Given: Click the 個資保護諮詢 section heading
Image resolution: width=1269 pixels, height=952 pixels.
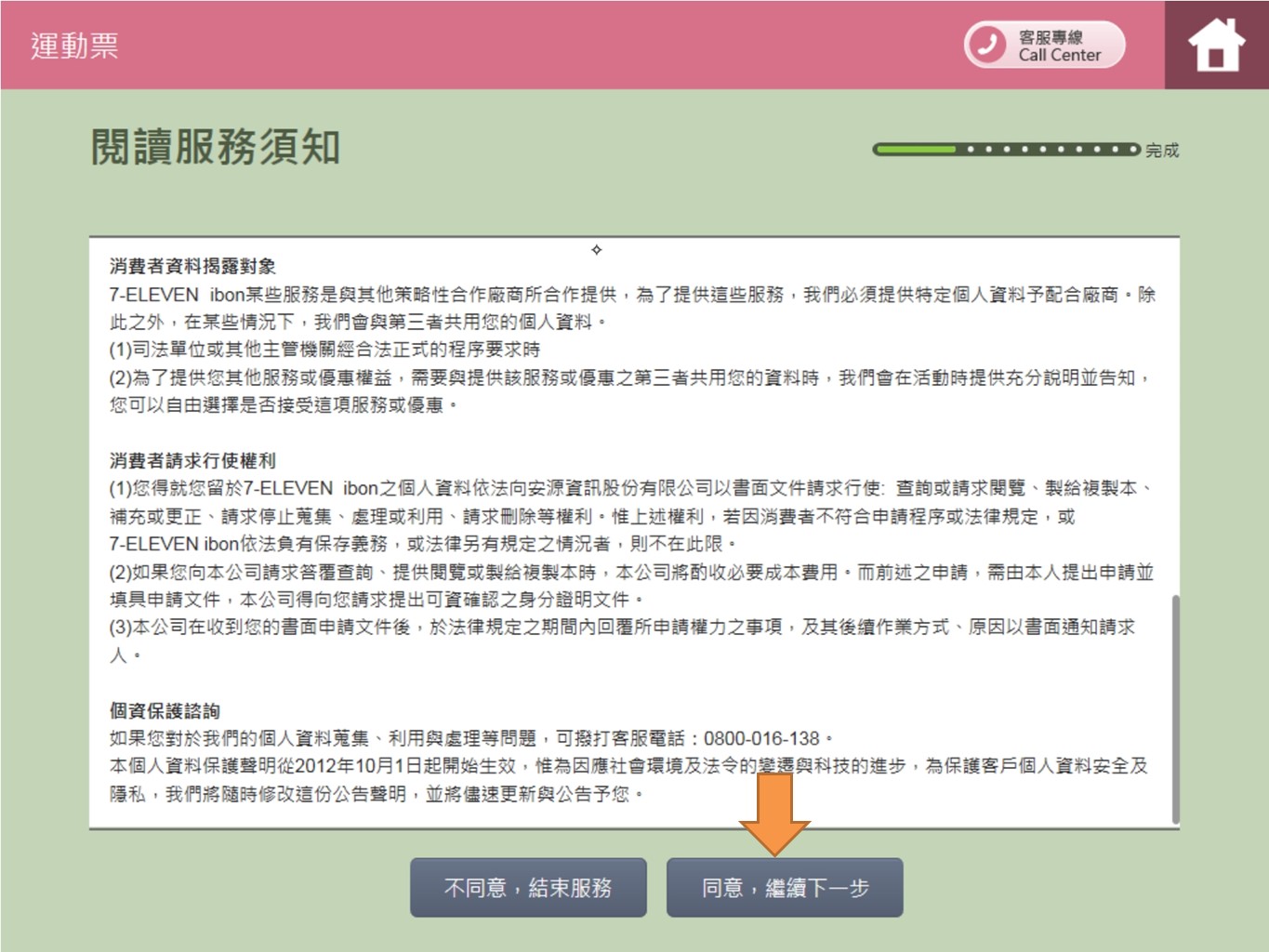Looking at the screenshot, I should coord(165,711).
